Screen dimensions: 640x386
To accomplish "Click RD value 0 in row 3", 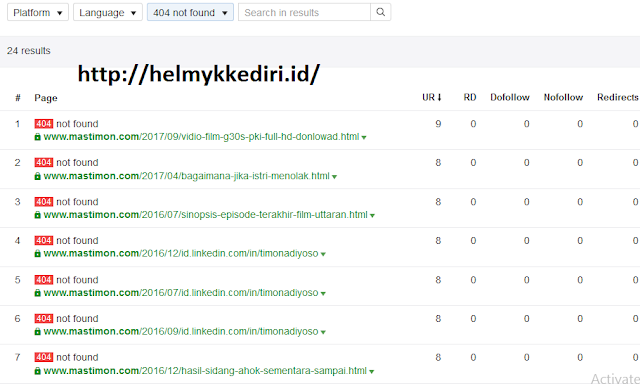I will (473, 202).
